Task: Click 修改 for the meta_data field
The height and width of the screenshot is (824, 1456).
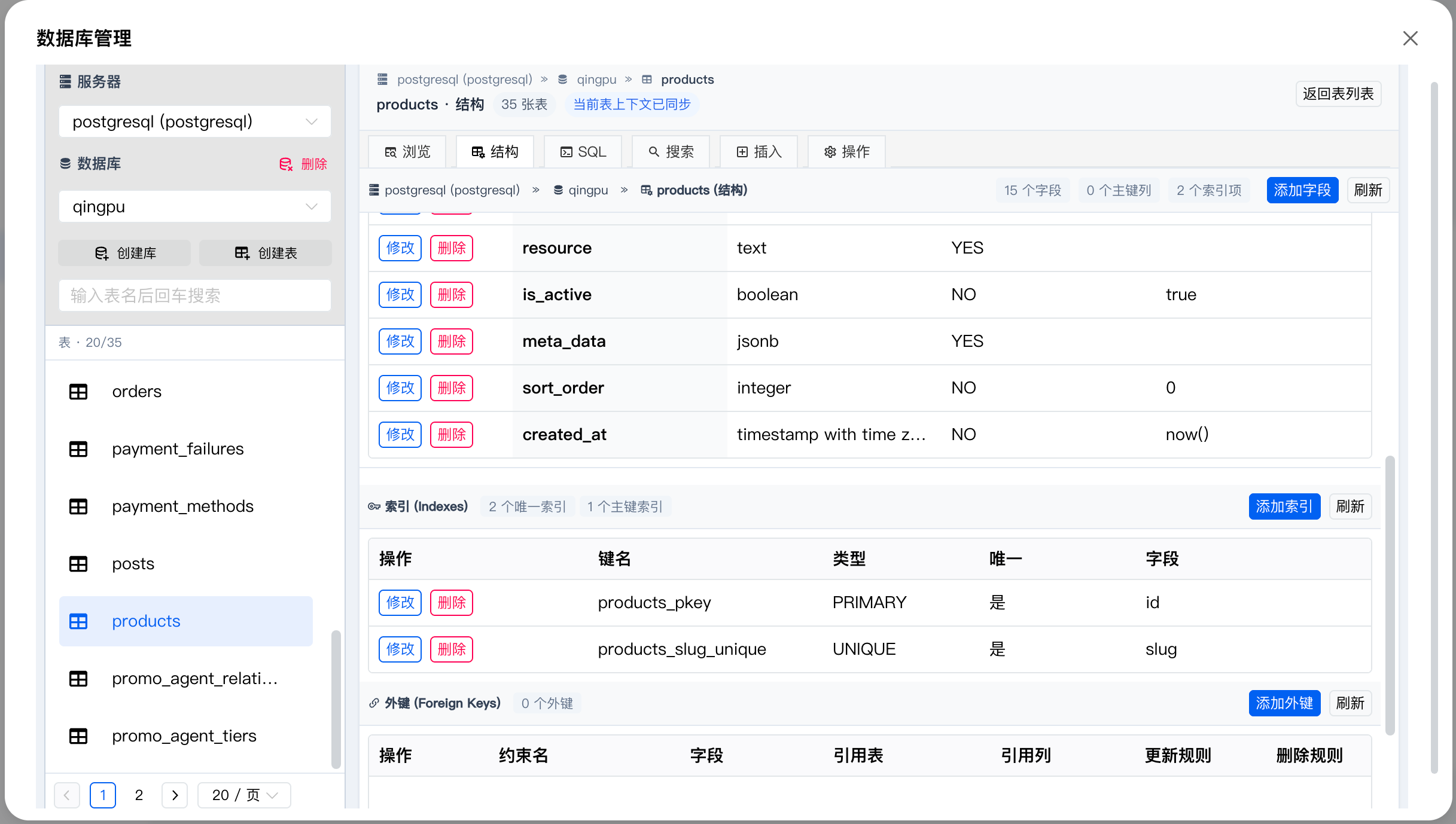Action: tap(400, 341)
